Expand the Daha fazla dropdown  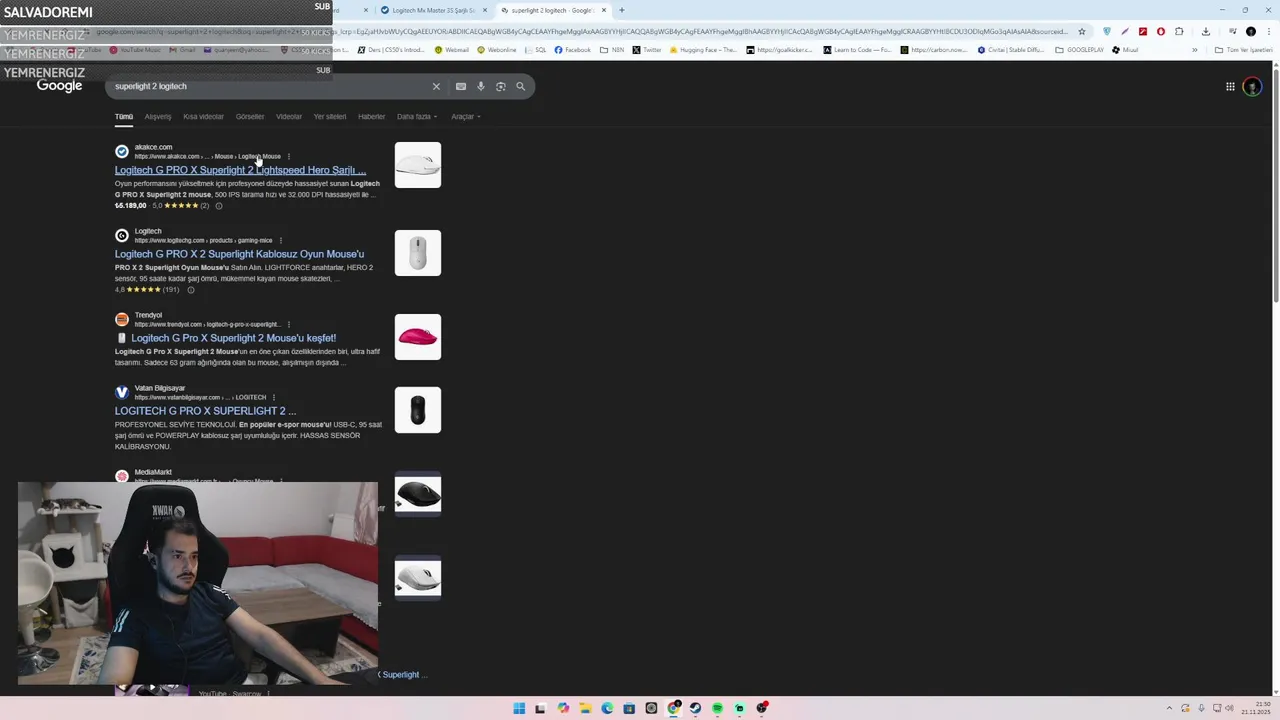tap(416, 117)
